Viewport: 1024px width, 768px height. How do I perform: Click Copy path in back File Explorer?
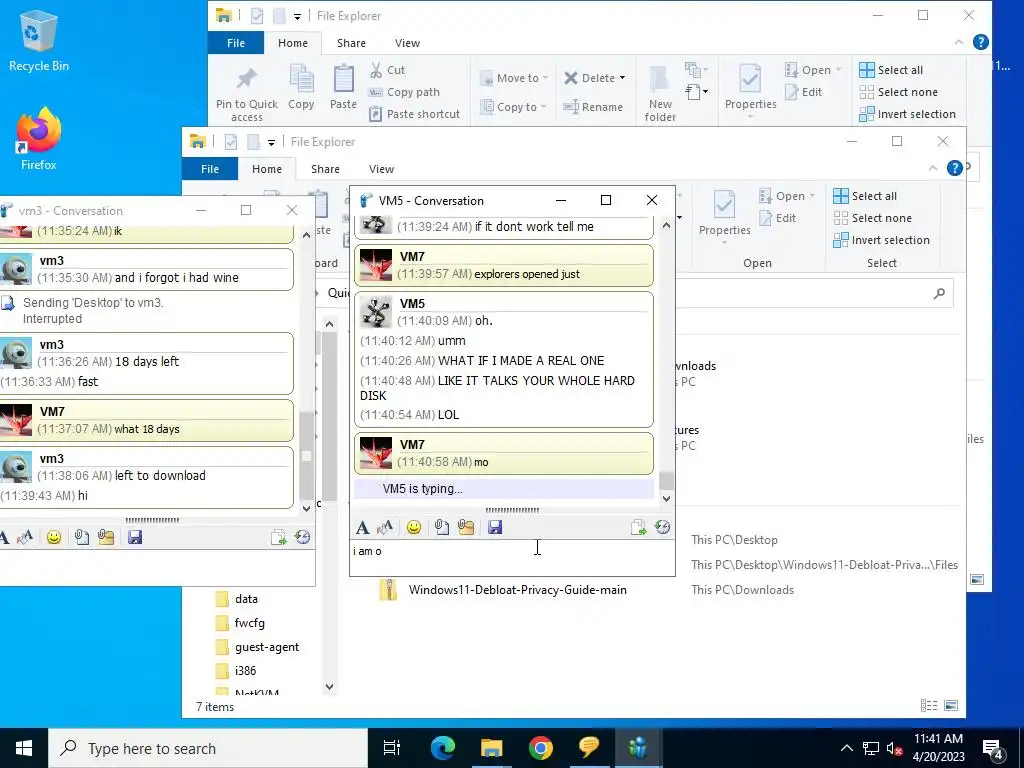(x=404, y=92)
